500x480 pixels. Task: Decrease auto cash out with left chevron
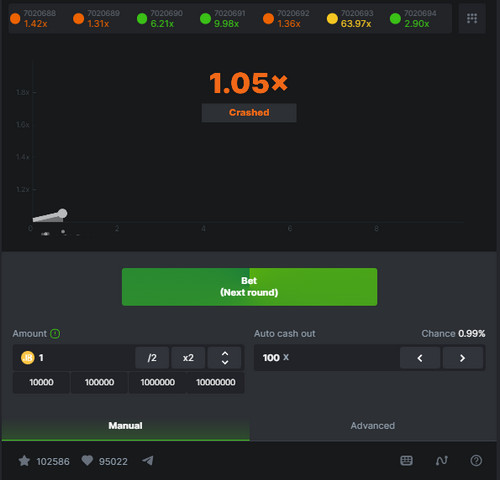point(420,358)
